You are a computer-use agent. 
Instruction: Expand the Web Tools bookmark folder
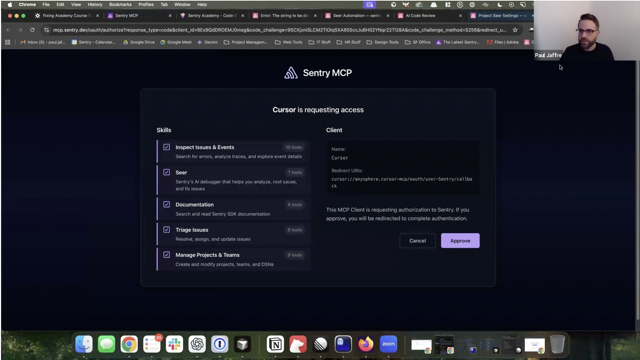(x=289, y=42)
